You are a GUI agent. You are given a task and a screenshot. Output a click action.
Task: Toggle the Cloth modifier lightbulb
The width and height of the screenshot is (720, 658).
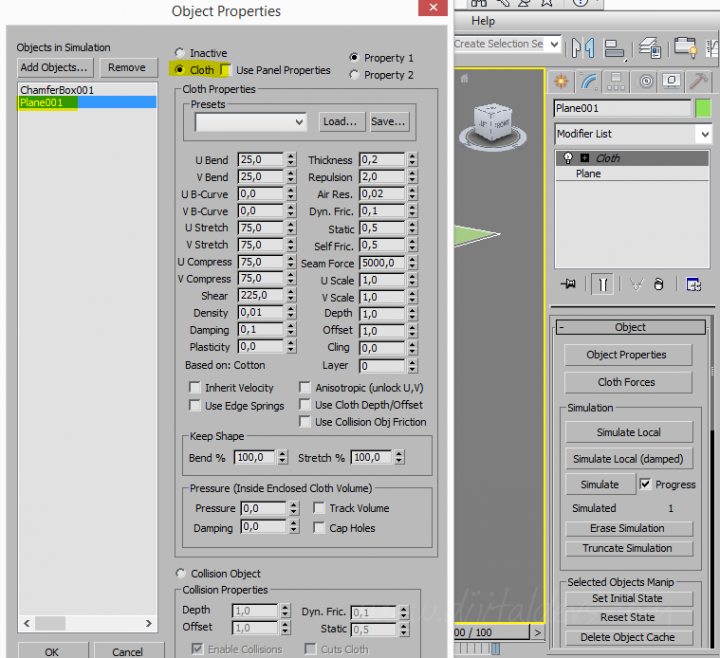coord(568,158)
